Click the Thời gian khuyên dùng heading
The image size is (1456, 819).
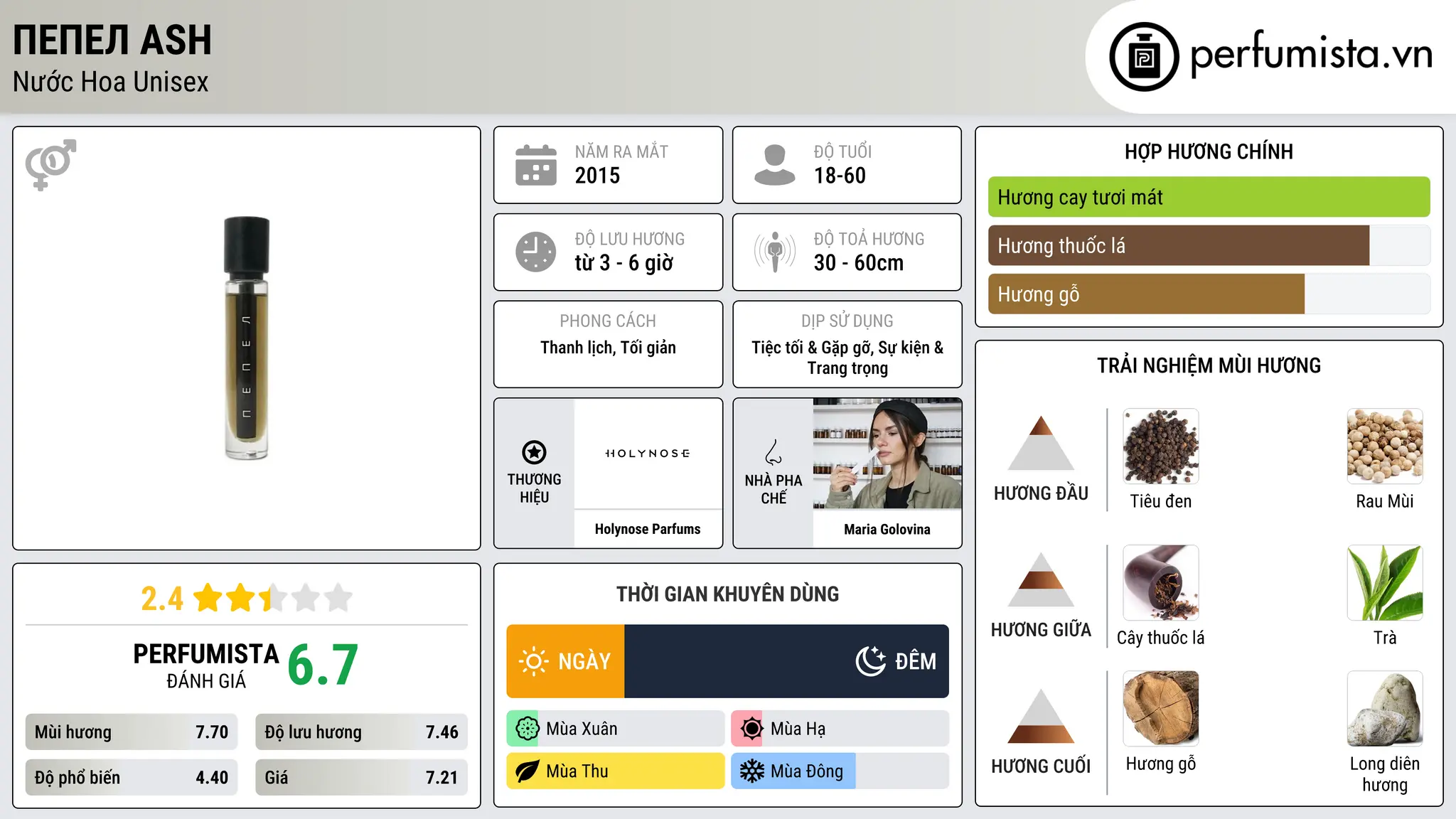click(x=727, y=594)
